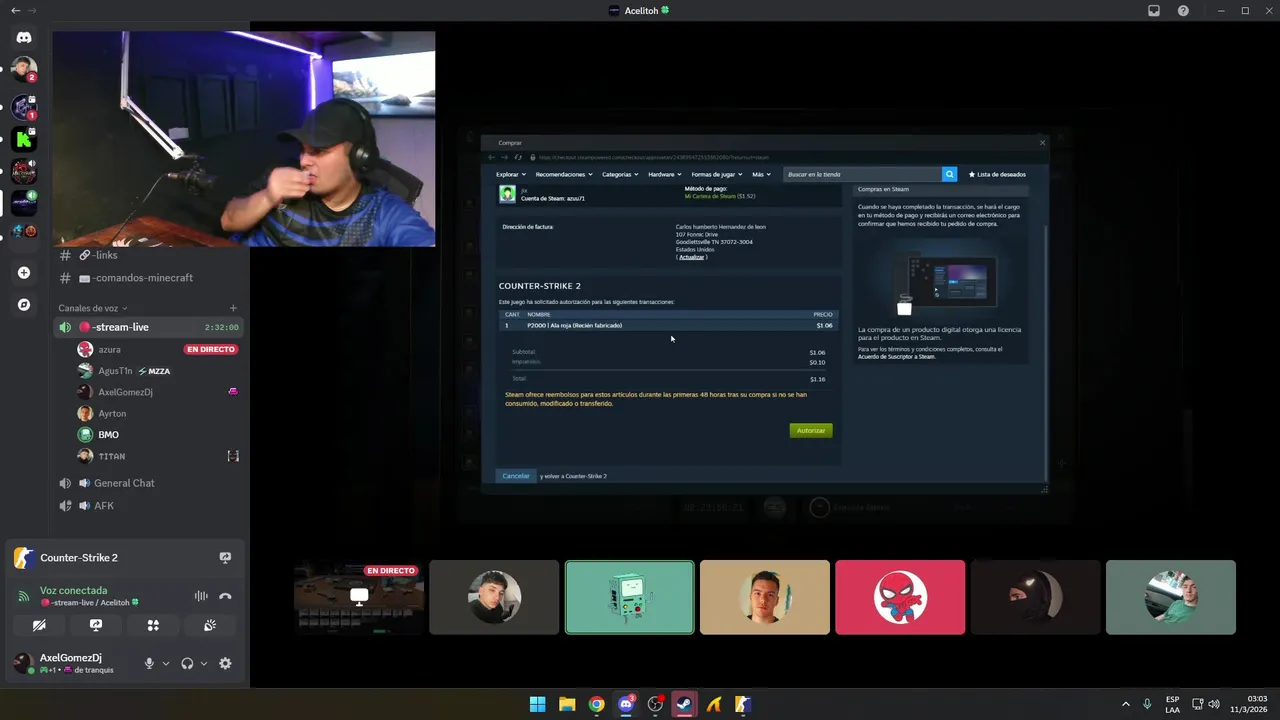Click Autorizar button in streamed Steam window

point(811,431)
